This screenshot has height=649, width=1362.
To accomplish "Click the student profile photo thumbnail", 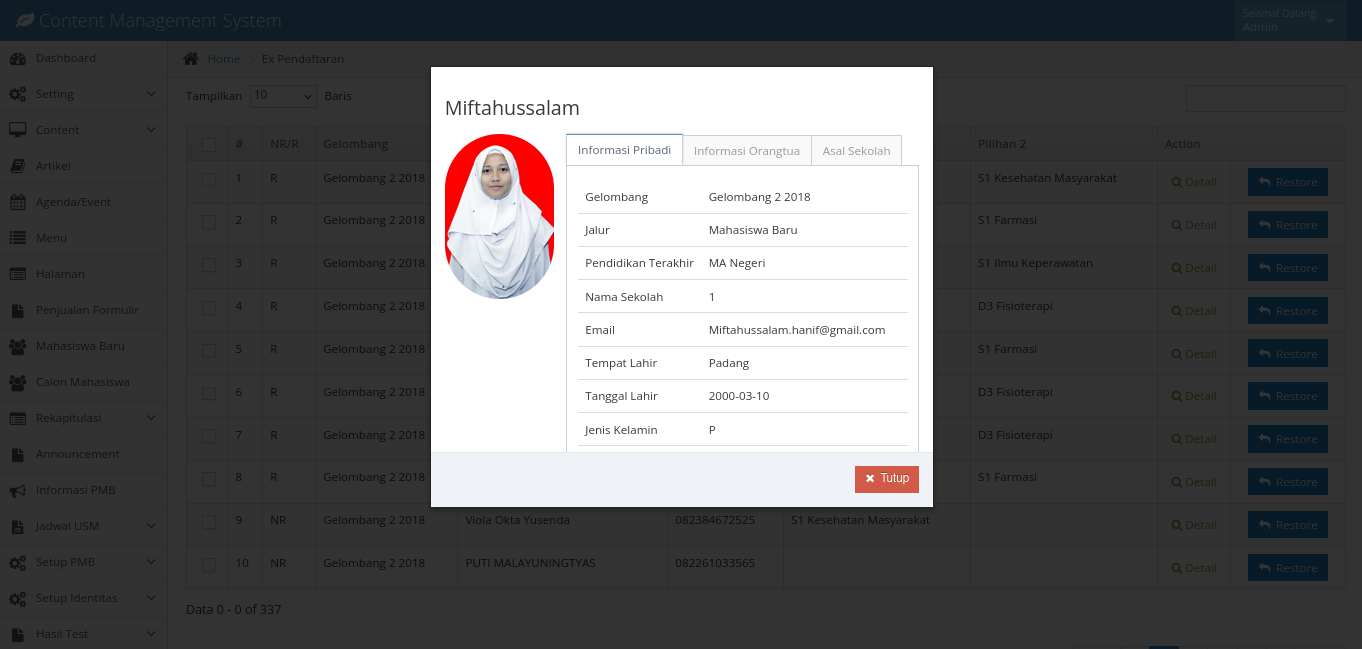I will (499, 216).
